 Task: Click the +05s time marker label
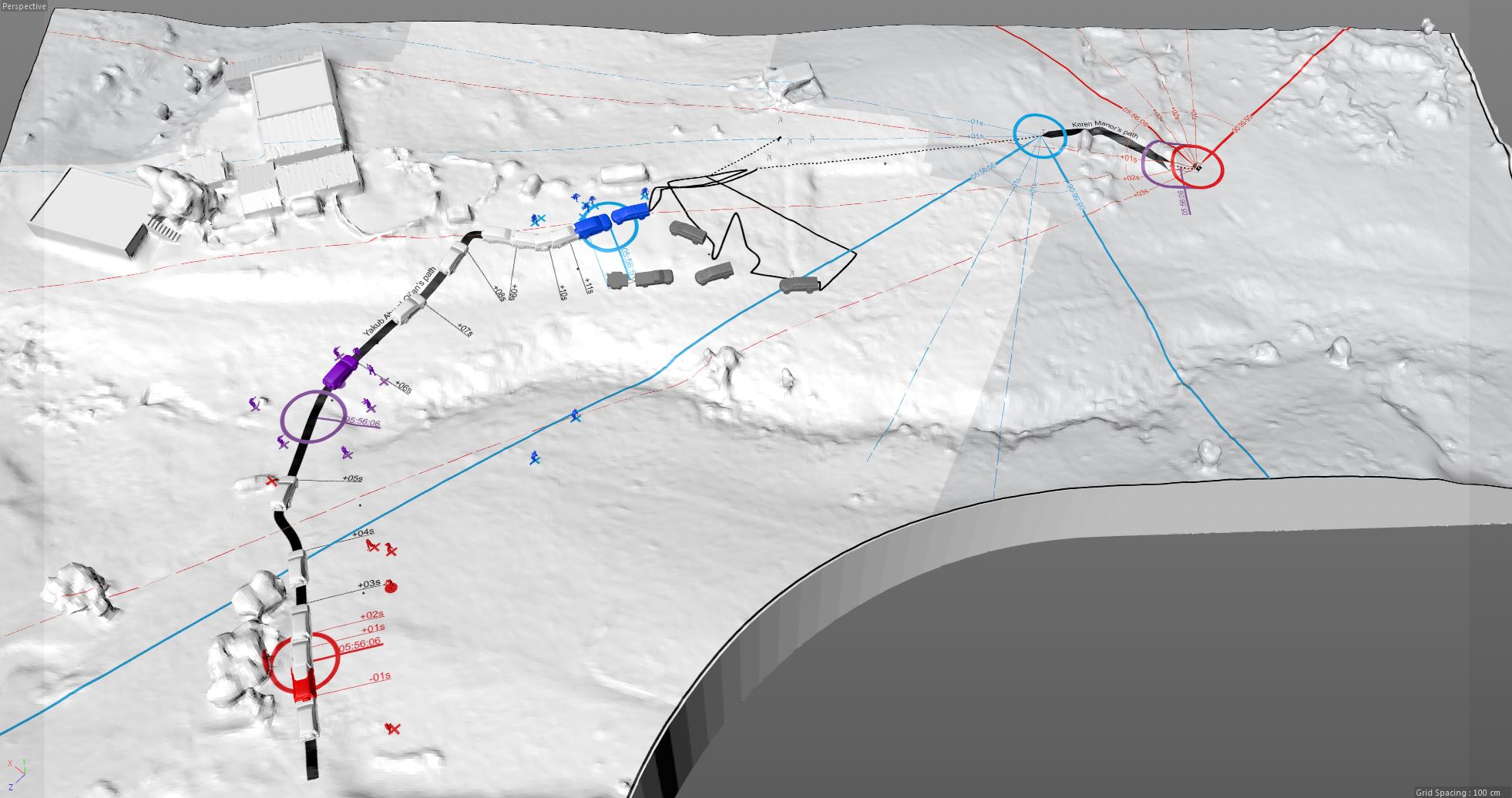tap(352, 478)
